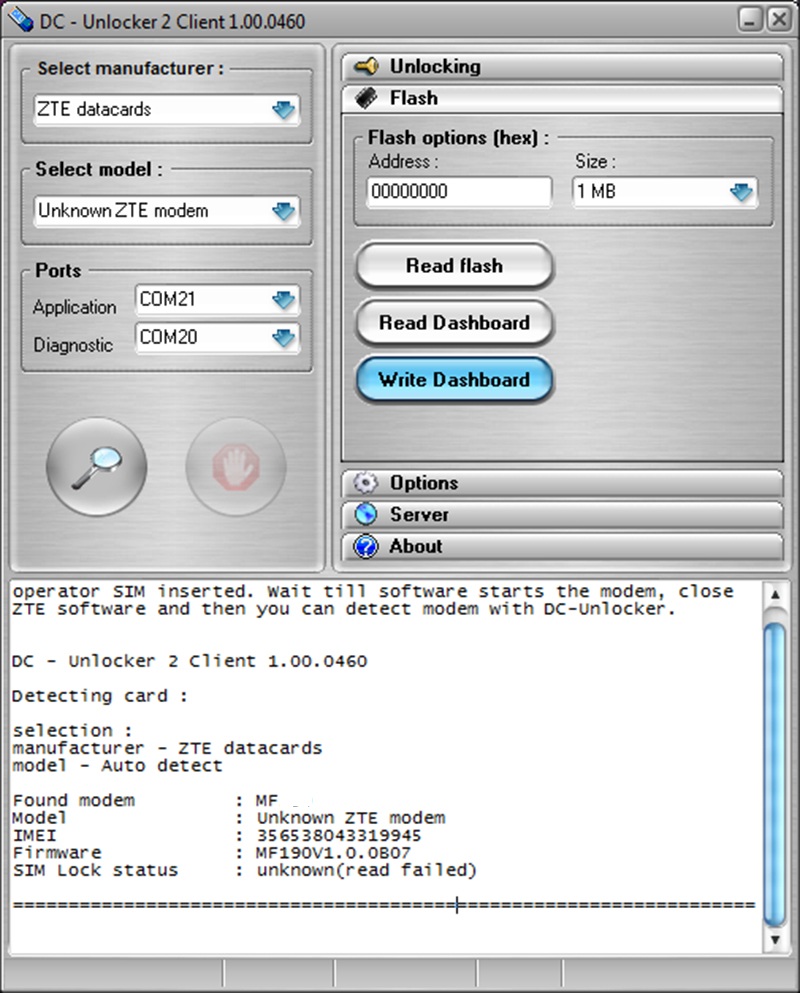Screen dimensions: 800x993
Task: Open the Select manufacturer dropdown
Action: click(x=284, y=110)
